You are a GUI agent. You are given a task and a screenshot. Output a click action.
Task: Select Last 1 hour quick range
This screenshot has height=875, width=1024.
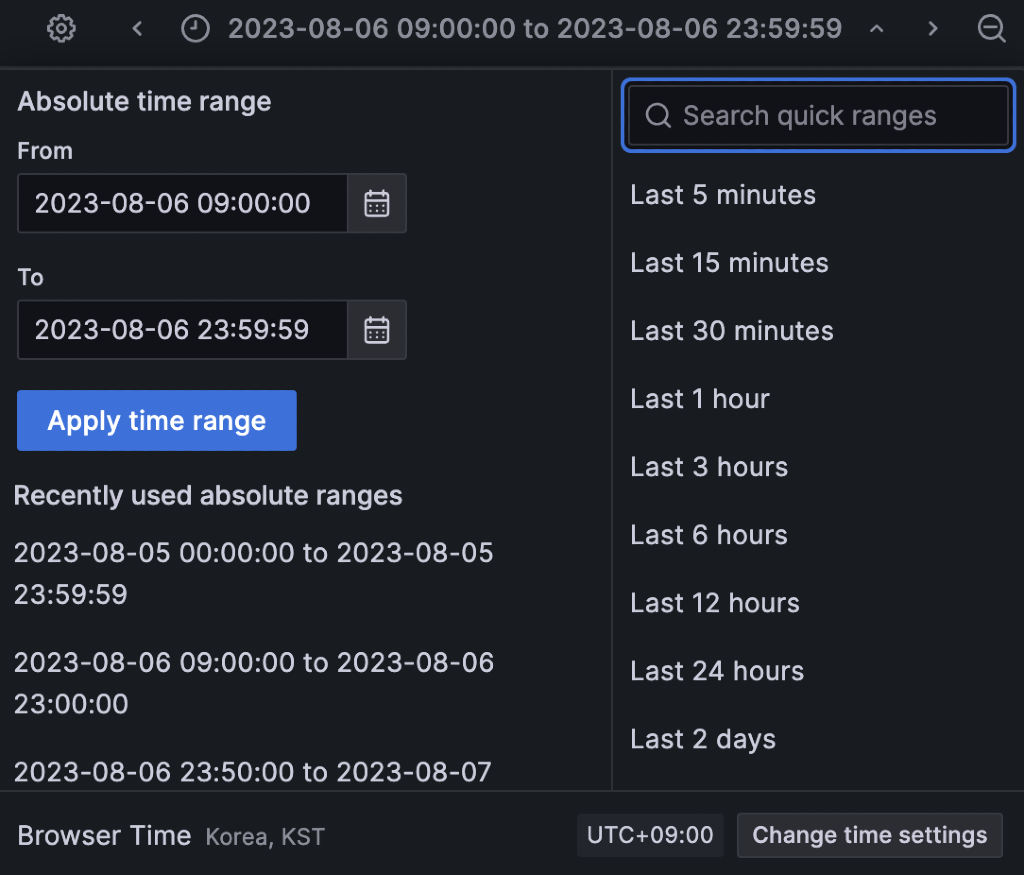(700, 399)
